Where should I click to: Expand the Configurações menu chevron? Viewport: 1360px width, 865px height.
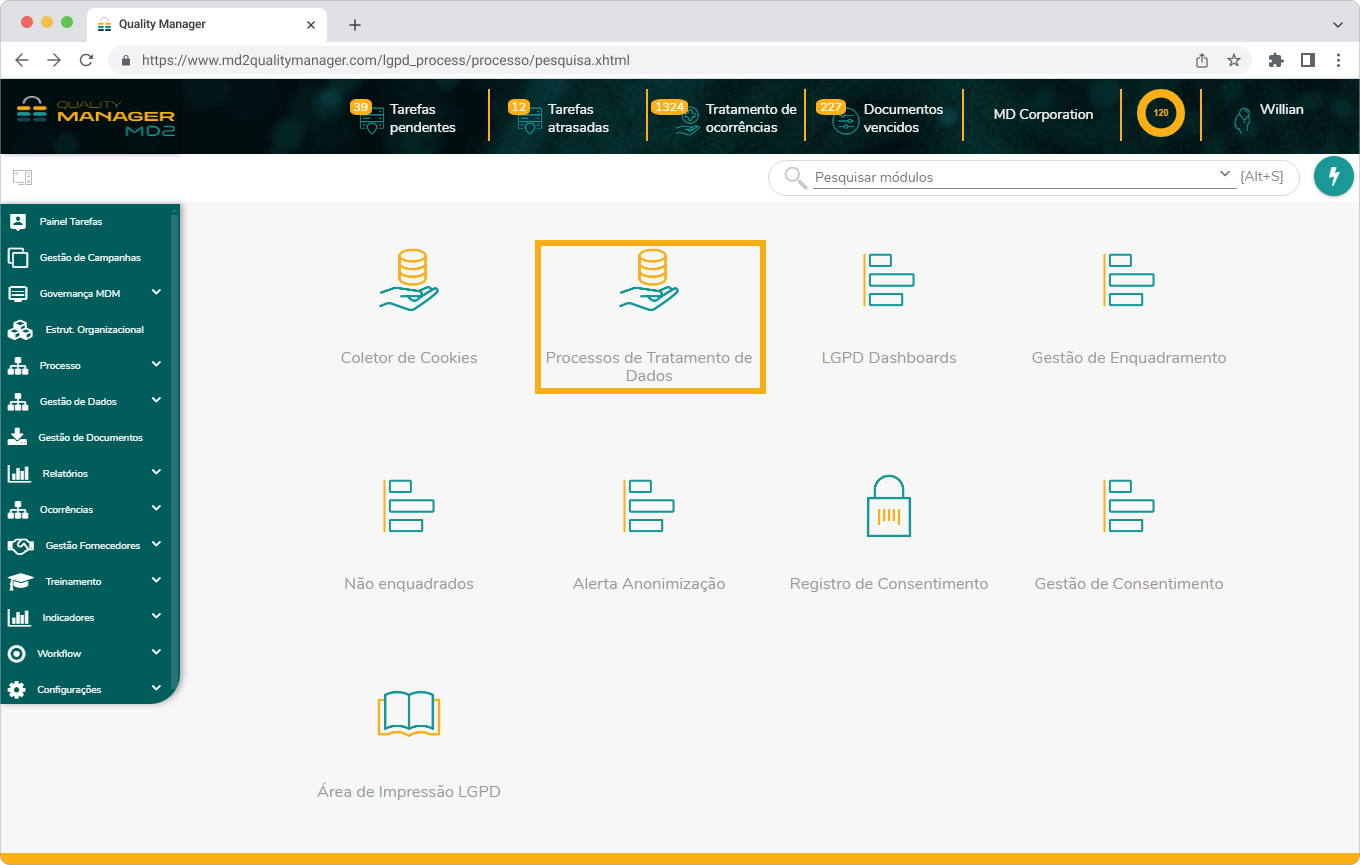156,689
